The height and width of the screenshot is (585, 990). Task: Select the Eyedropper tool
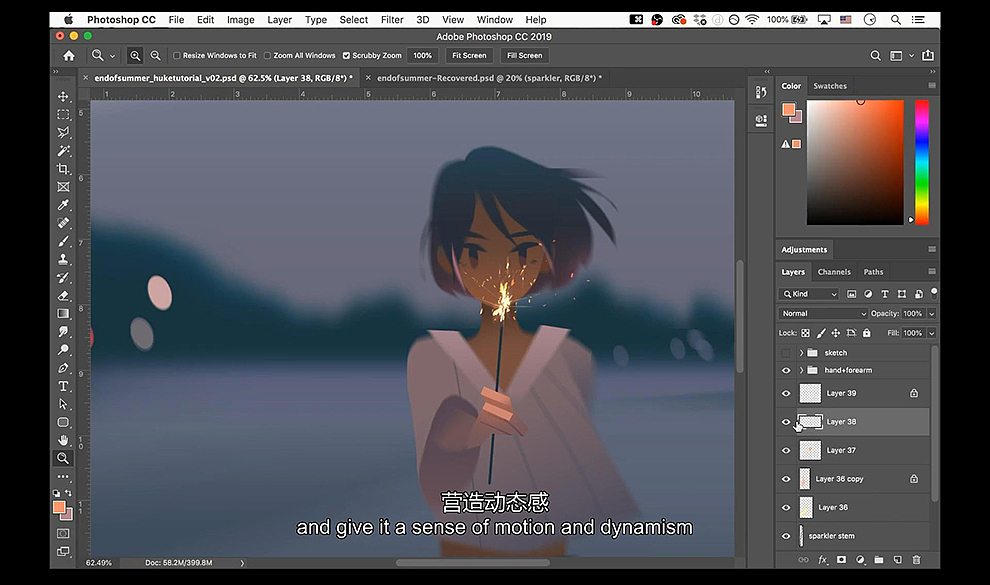pyautogui.click(x=63, y=205)
